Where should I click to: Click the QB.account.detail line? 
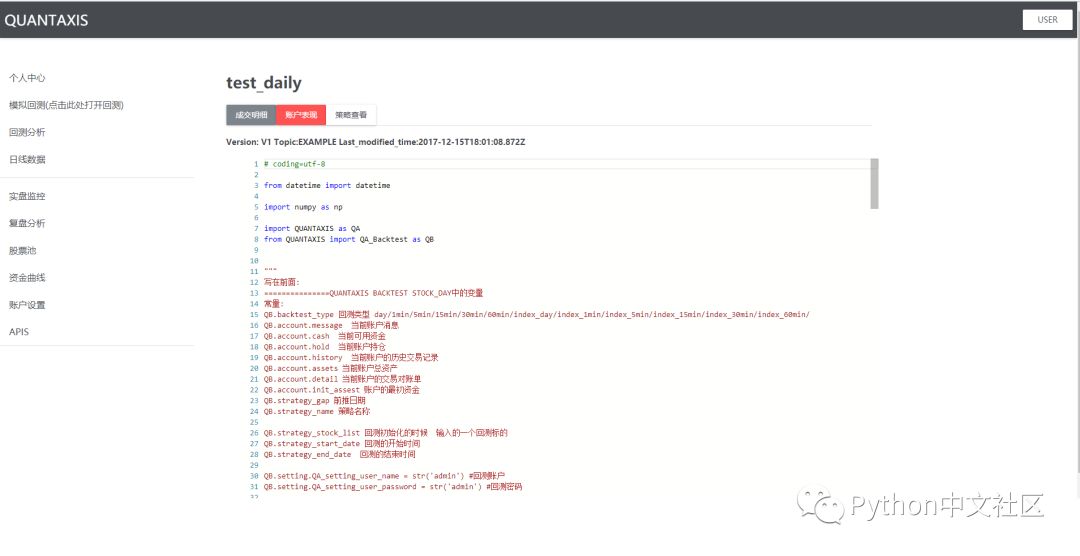tap(342, 379)
